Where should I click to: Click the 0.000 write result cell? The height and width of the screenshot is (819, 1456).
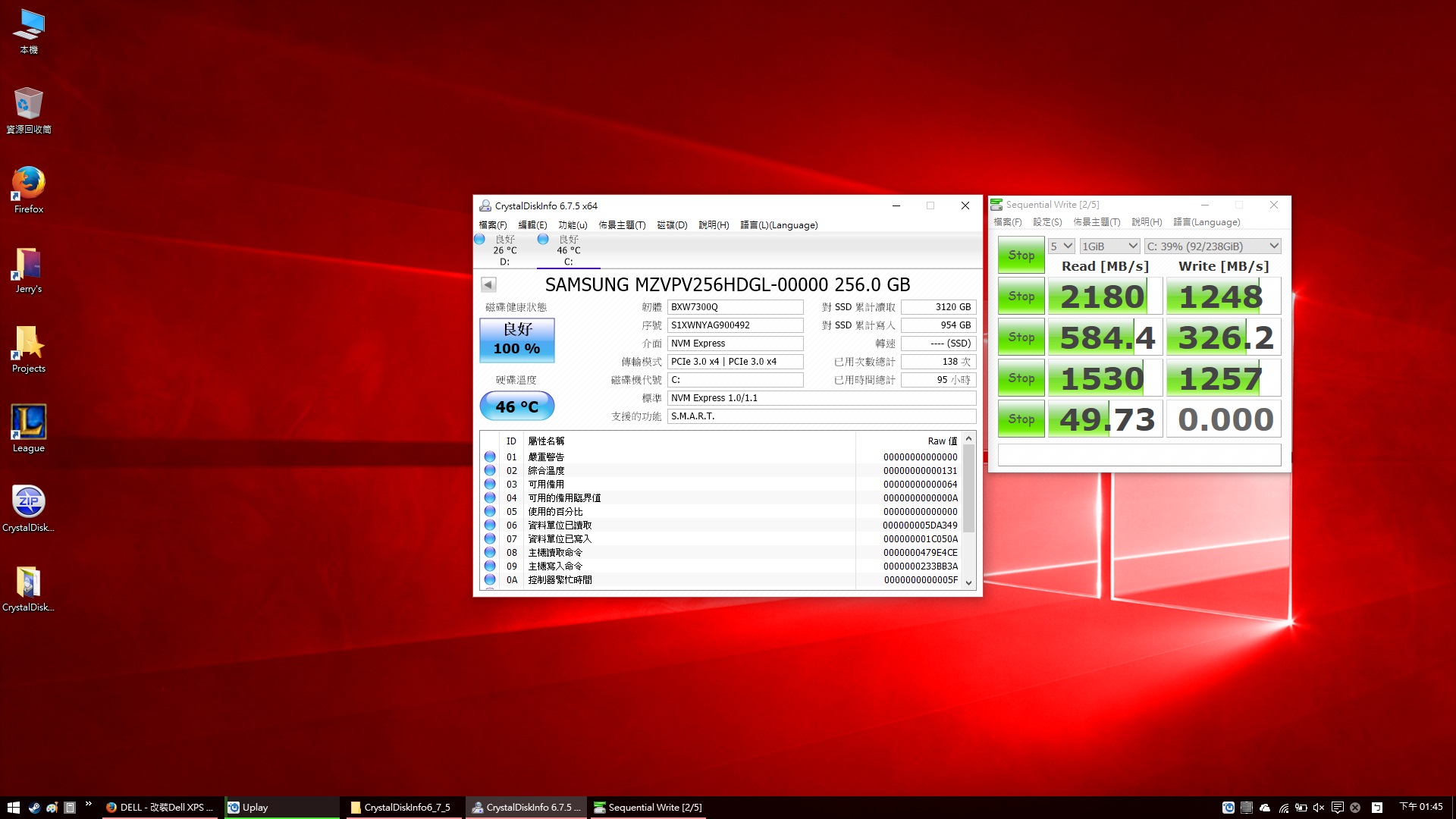pos(1224,419)
